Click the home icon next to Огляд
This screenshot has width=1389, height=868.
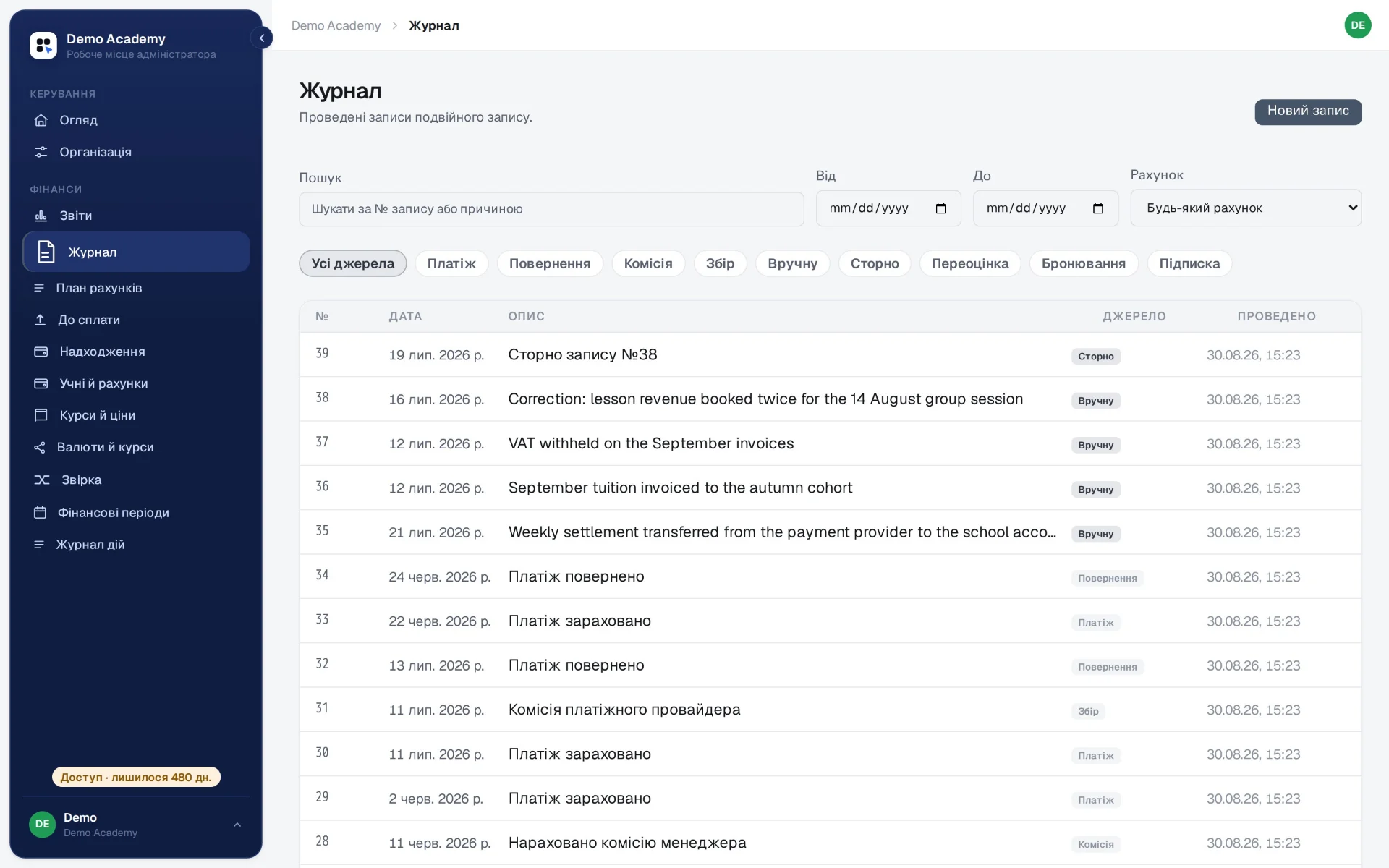[41, 120]
